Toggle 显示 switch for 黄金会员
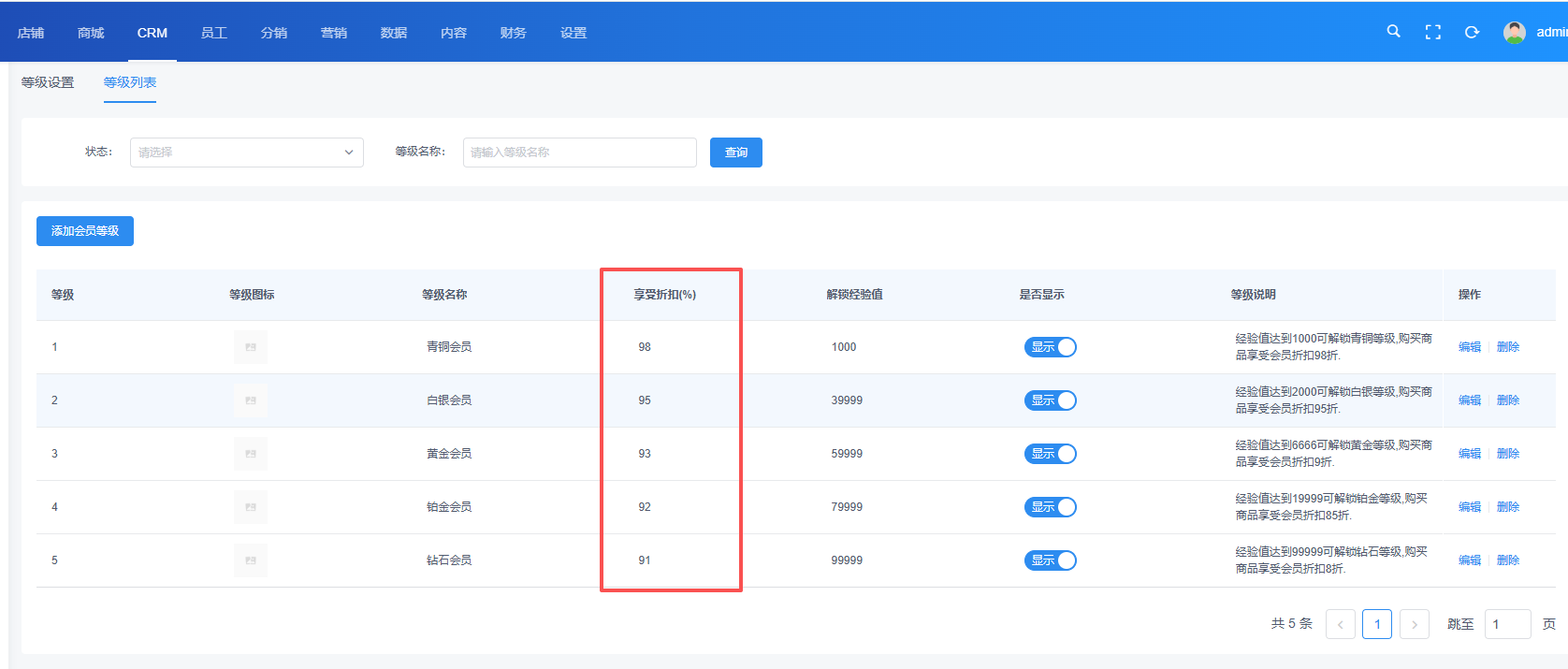The width and height of the screenshot is (1568, 669). click(1050, 454)
